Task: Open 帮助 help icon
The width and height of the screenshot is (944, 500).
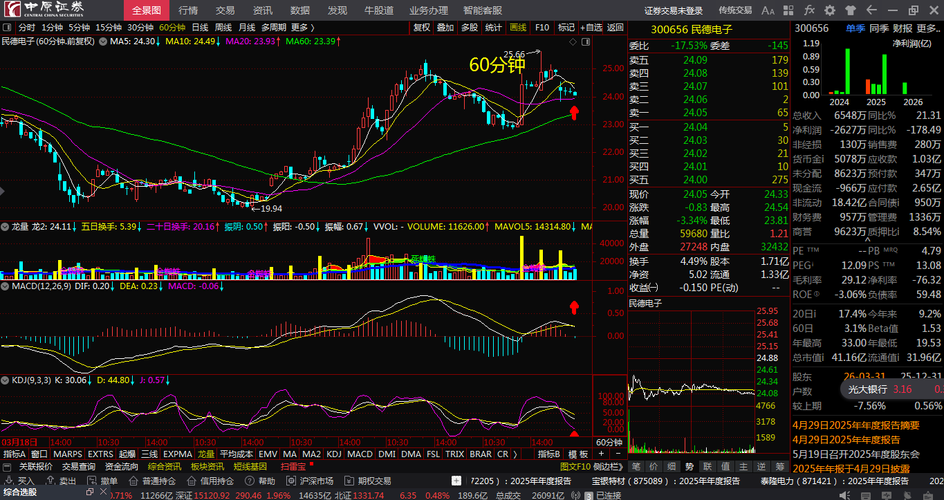Action: tap(249, 481)
